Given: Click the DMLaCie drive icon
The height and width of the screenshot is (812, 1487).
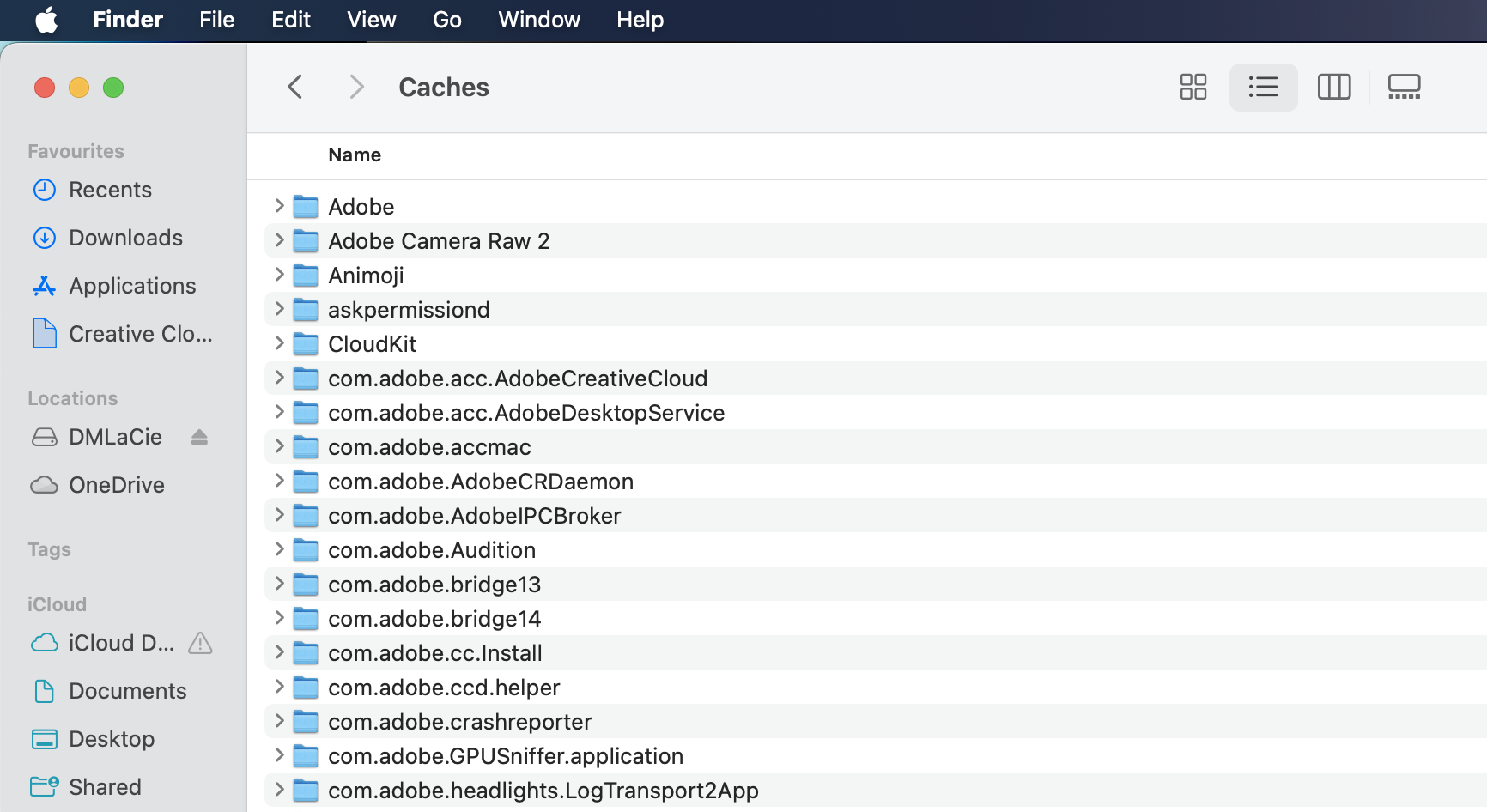Looking at the screenshot, I should tap(45, 437).
